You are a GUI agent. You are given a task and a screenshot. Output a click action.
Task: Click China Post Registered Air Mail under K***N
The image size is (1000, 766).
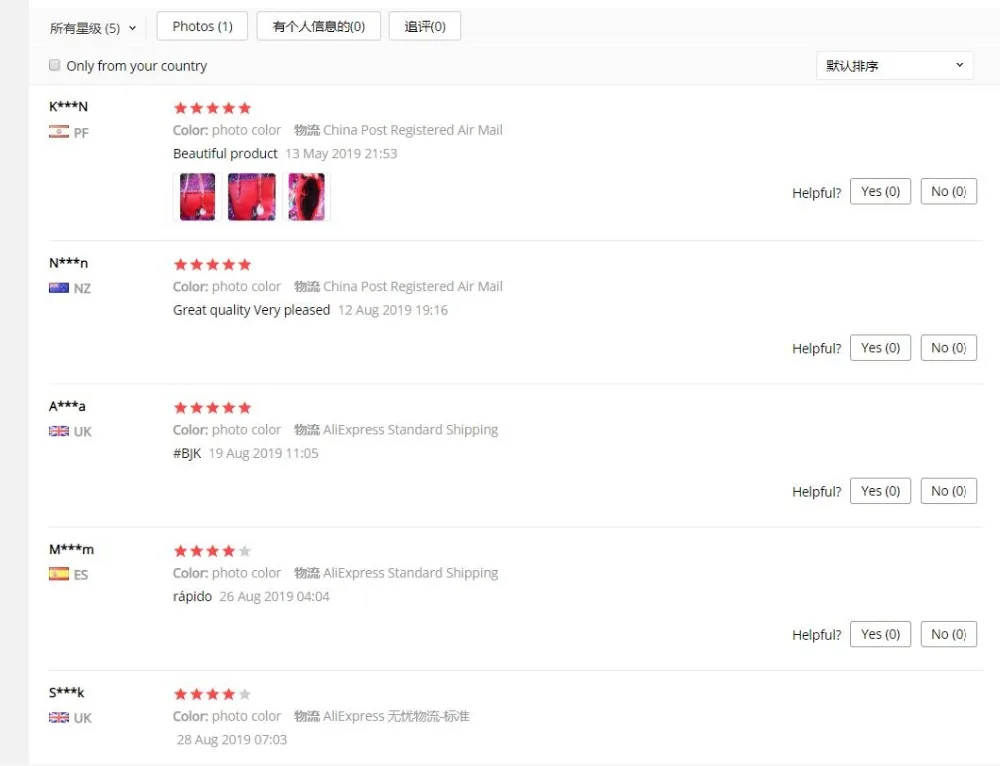413,130
